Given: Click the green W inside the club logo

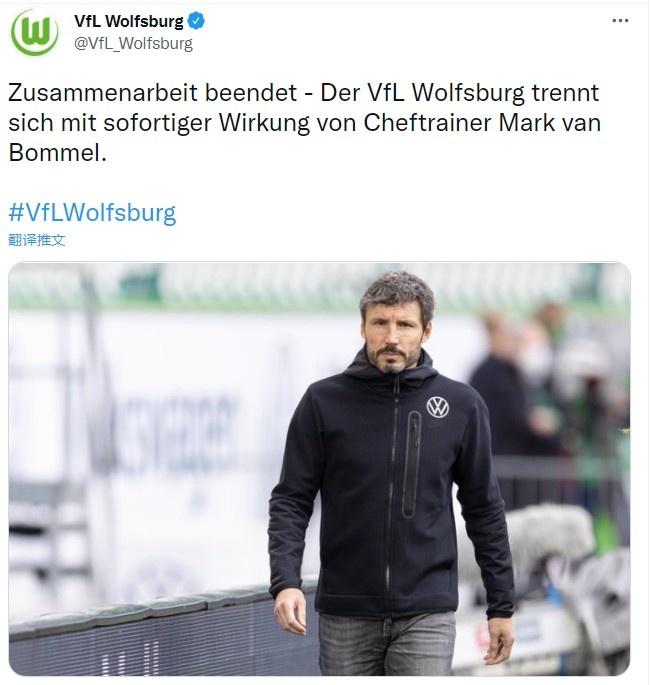Looking at the screenshot, I should 35,33.
